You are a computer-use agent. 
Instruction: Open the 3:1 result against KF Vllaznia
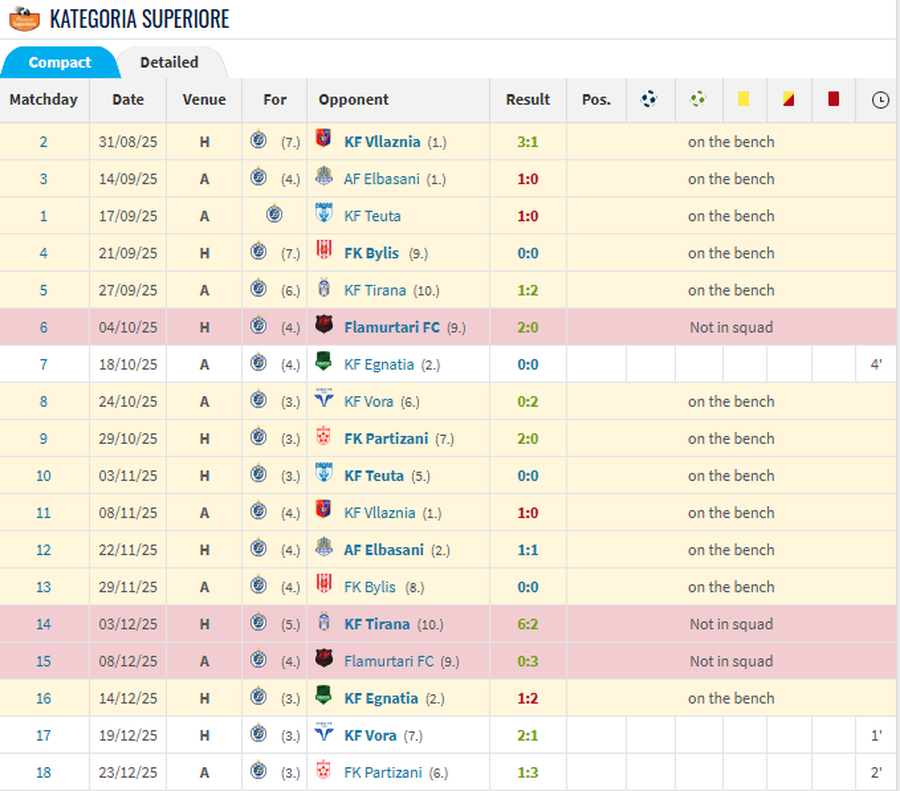[x=528, y=142]
